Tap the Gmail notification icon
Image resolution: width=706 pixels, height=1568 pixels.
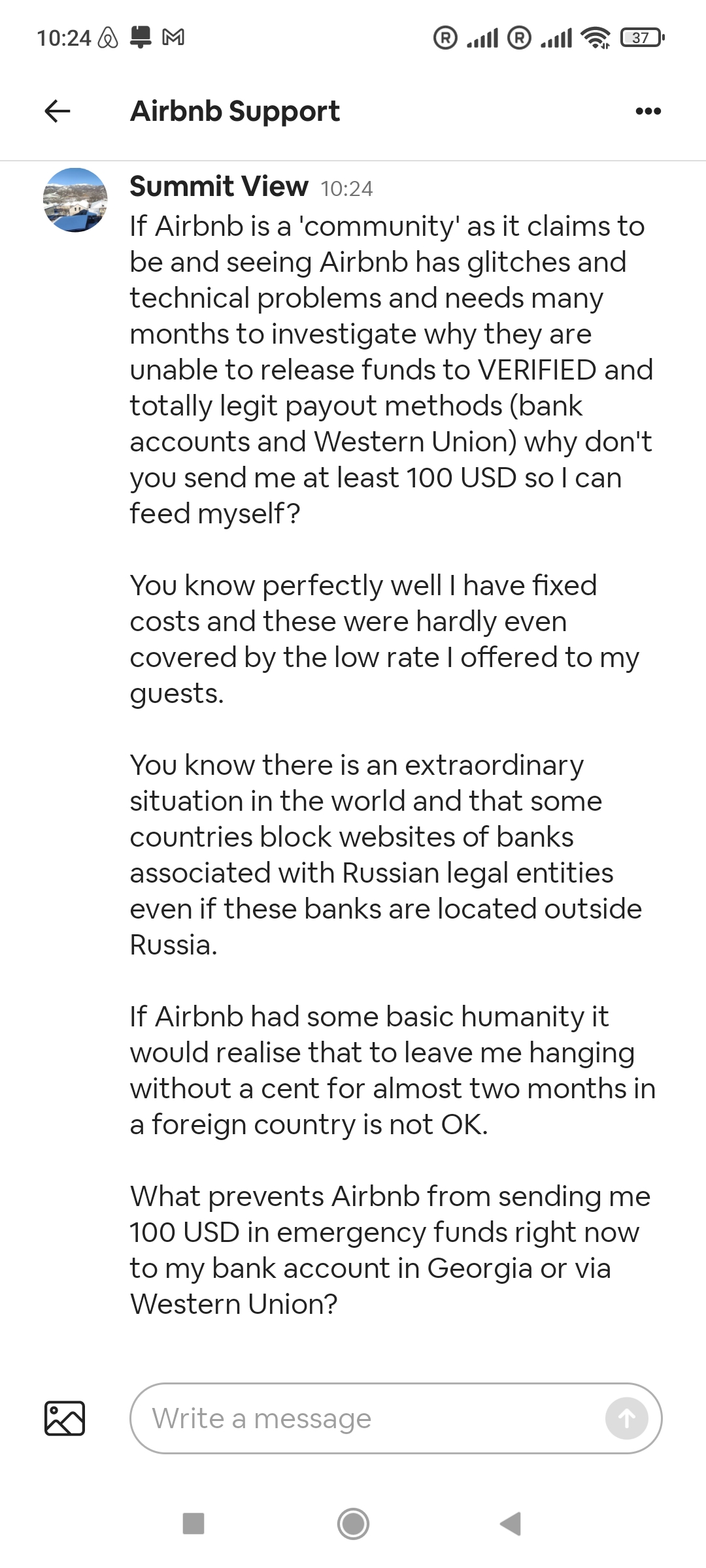(x=173, y=38)
